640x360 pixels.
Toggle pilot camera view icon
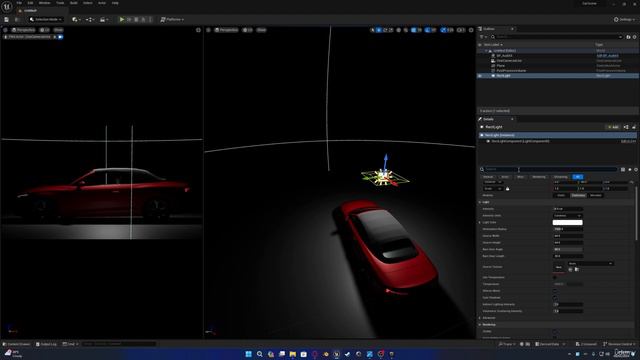(x=60, y=37)
